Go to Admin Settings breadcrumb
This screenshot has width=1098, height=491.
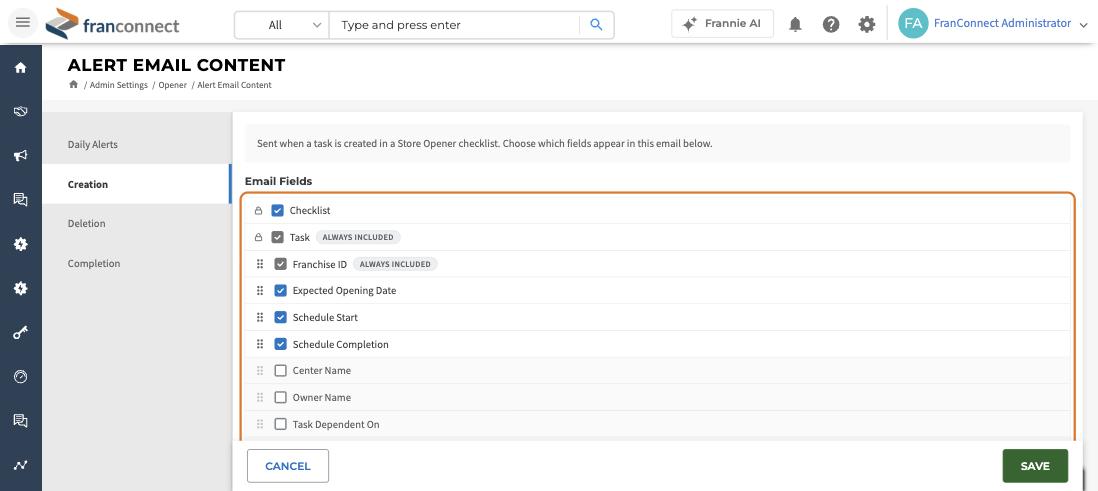pyautogui.click(x=118, y=85)
